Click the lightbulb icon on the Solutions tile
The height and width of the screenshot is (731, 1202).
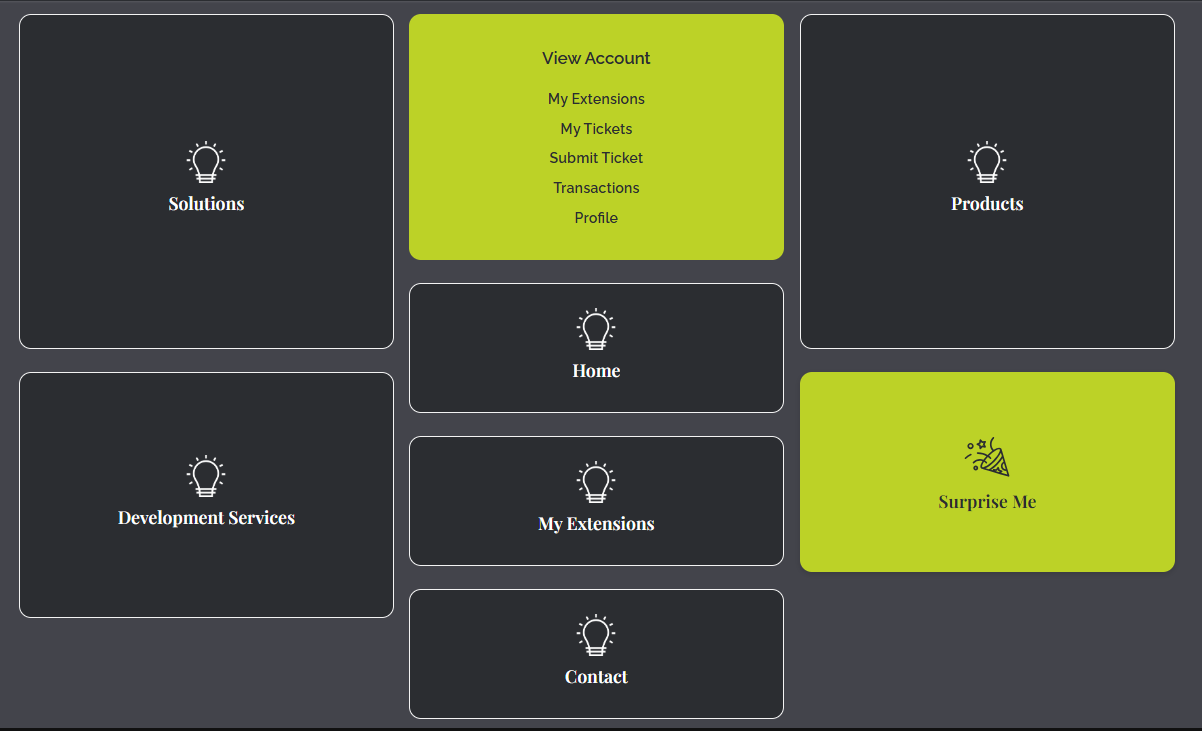coord(206,163)
